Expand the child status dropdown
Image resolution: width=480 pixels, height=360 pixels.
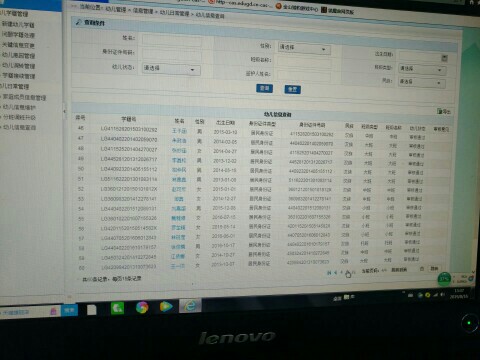click(x=171, y=69)
